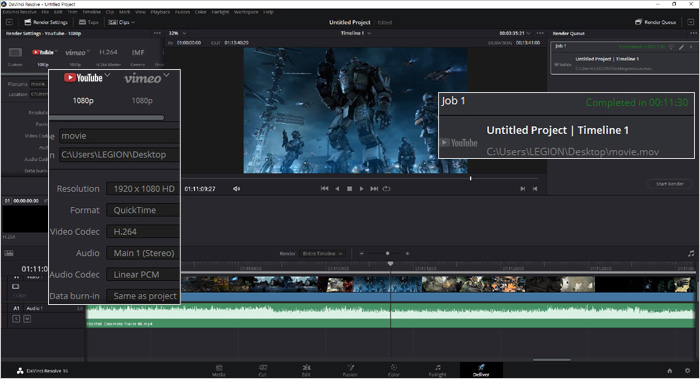This screenshot has width=700, height=379.
Task: Toggle viewer audio mute speaker icon
Action: pos(236,189)
